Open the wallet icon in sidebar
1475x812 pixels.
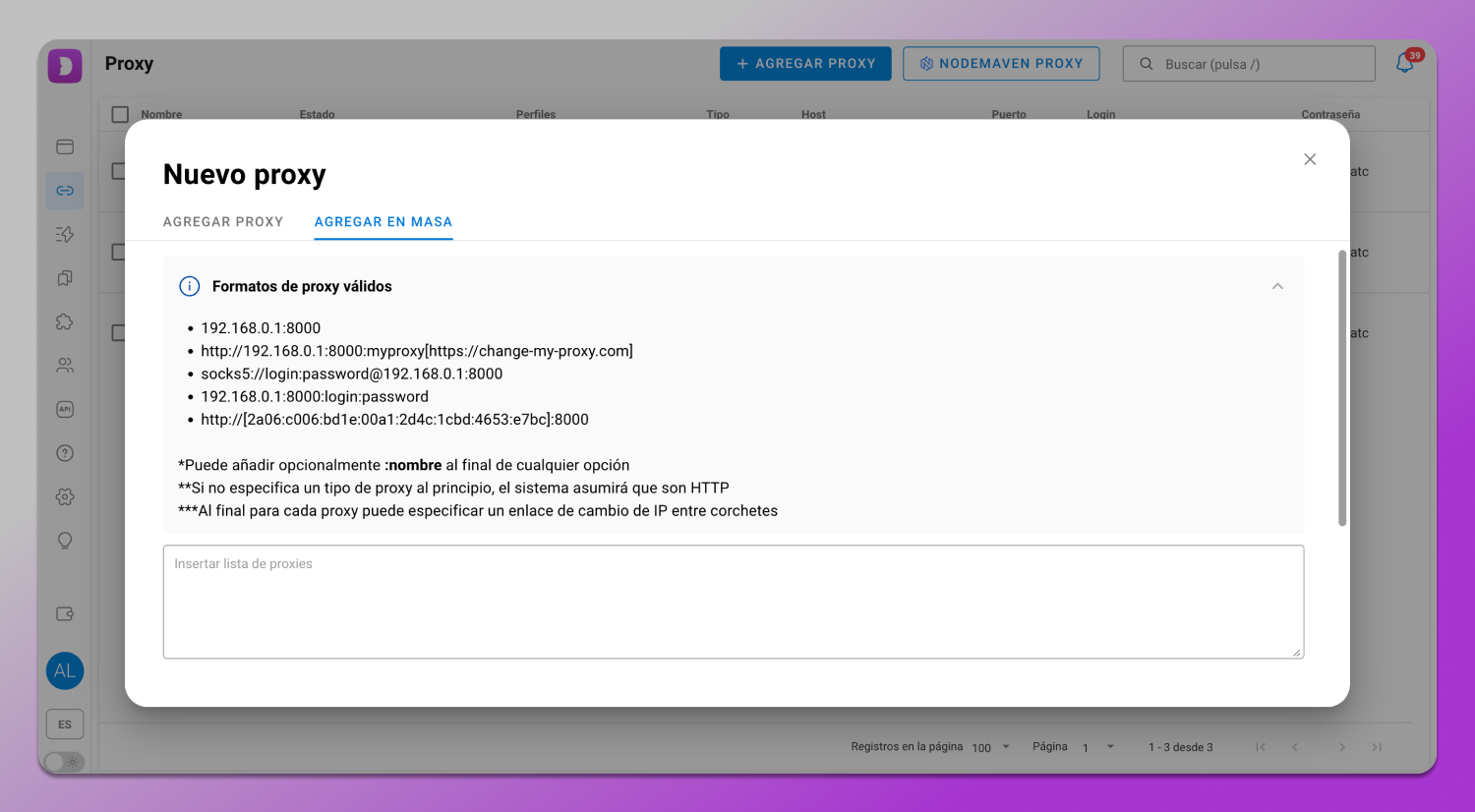[65, 614]
